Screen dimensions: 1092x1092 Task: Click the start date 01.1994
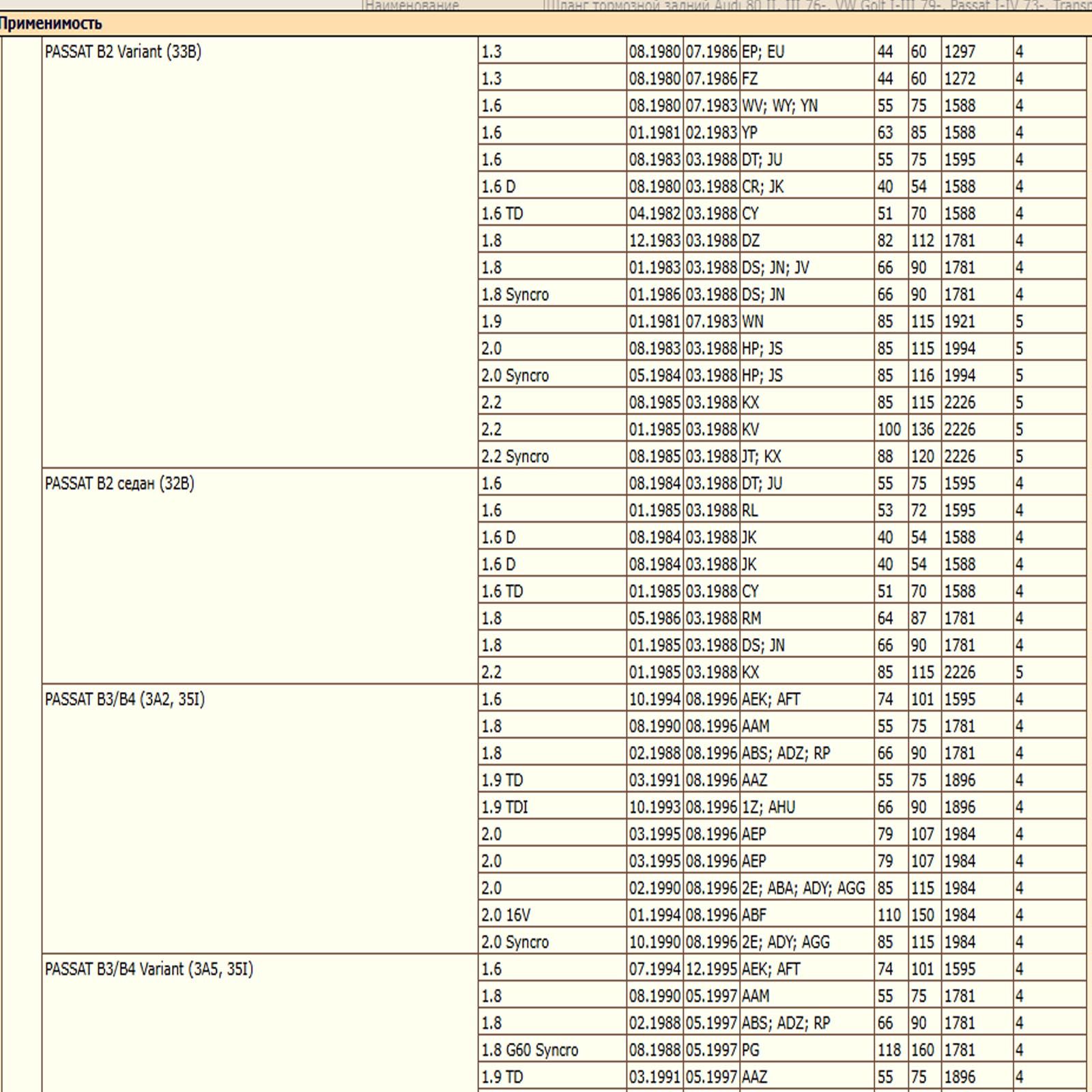[x=655, y=915]
